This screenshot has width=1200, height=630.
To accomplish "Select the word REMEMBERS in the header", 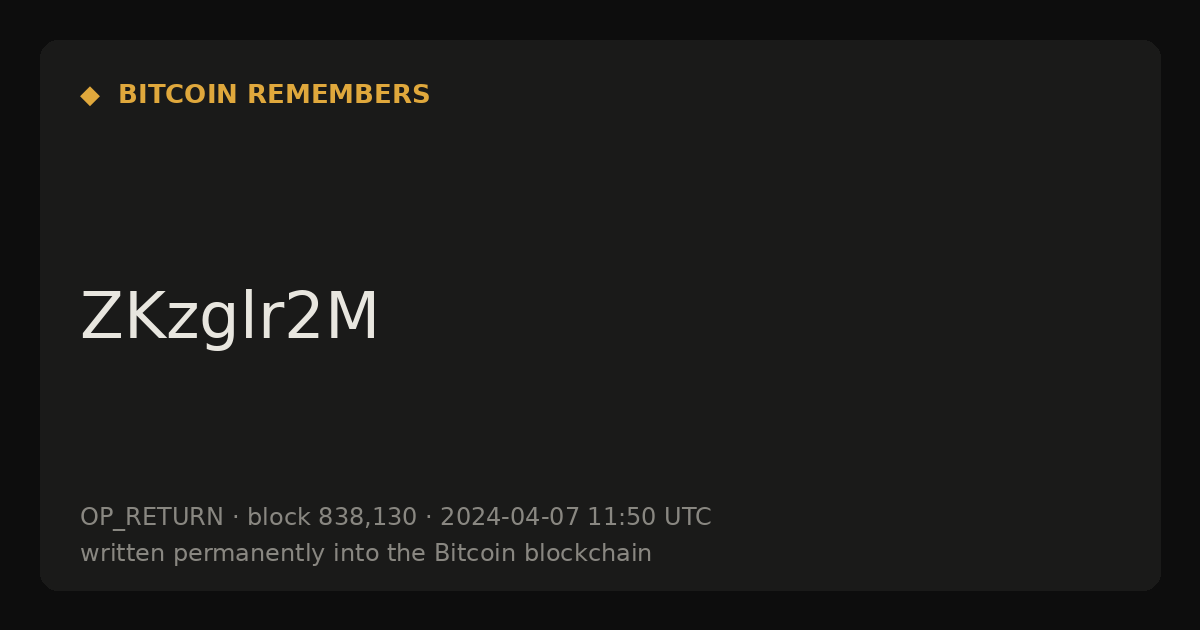I will click(x=338, y=95).
